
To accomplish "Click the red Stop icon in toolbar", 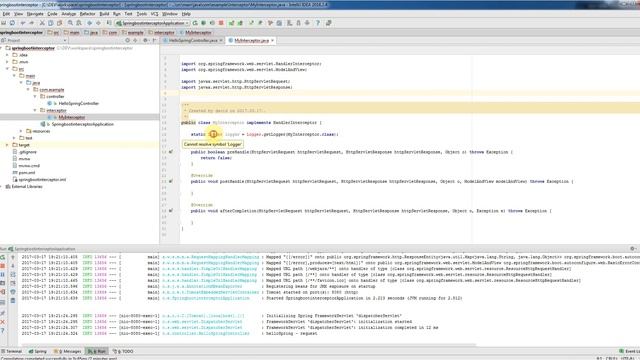I will tap(221, 23).
